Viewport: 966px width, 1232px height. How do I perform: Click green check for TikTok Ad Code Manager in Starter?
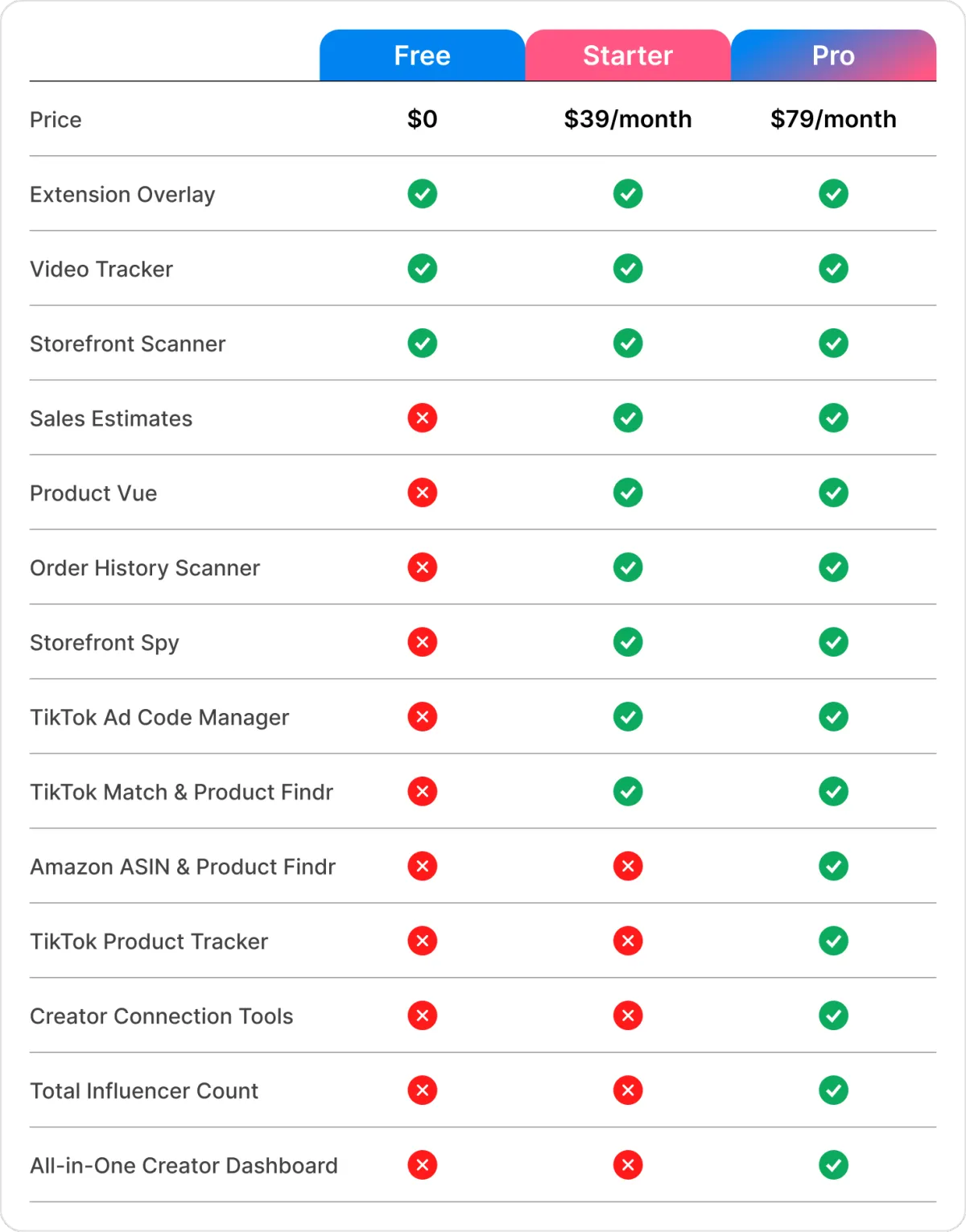click(x=628, y=716)
